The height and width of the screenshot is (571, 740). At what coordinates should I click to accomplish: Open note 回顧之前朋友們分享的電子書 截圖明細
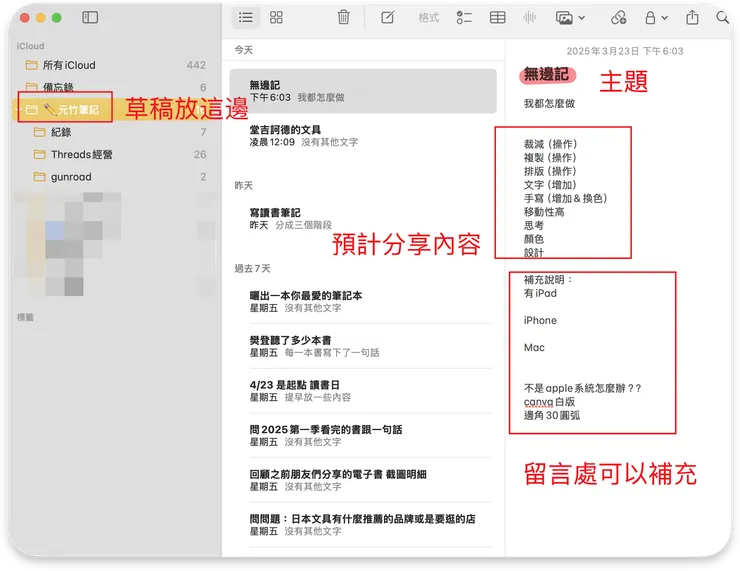(x=363, y=480)
